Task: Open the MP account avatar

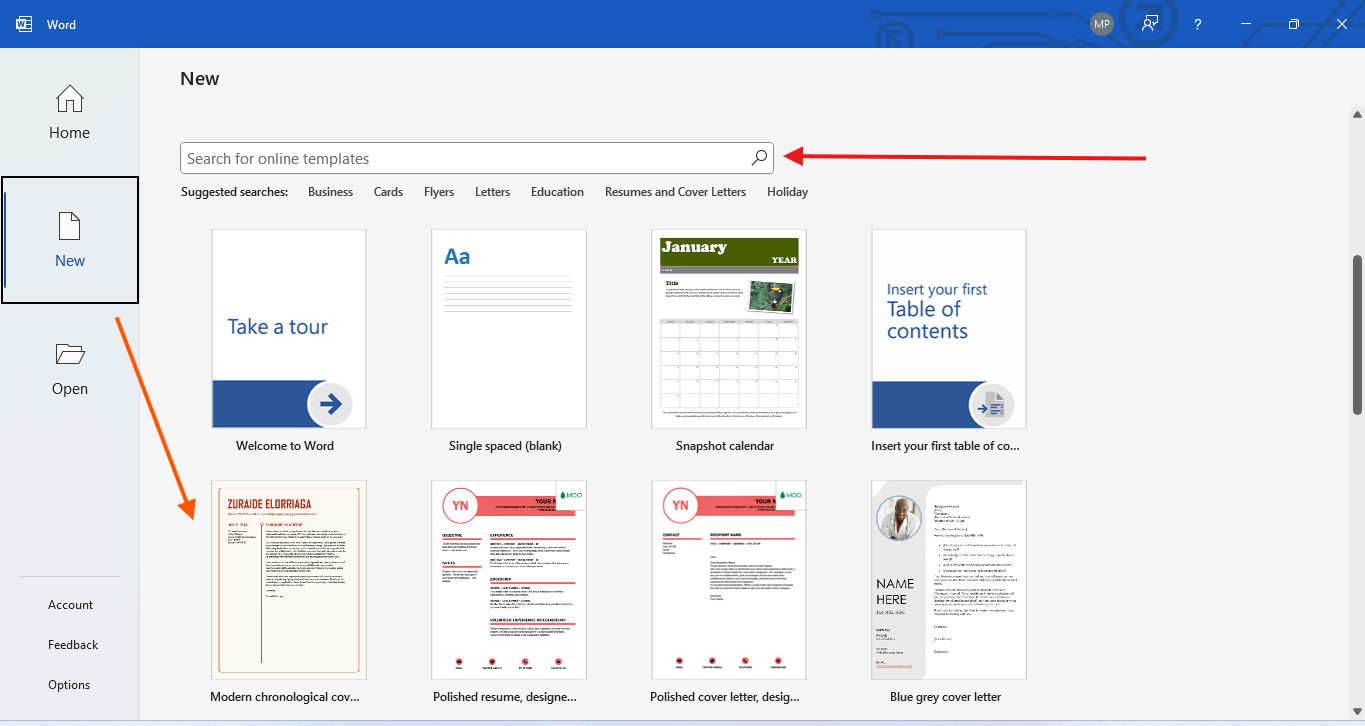Action: coord(1101,23)
